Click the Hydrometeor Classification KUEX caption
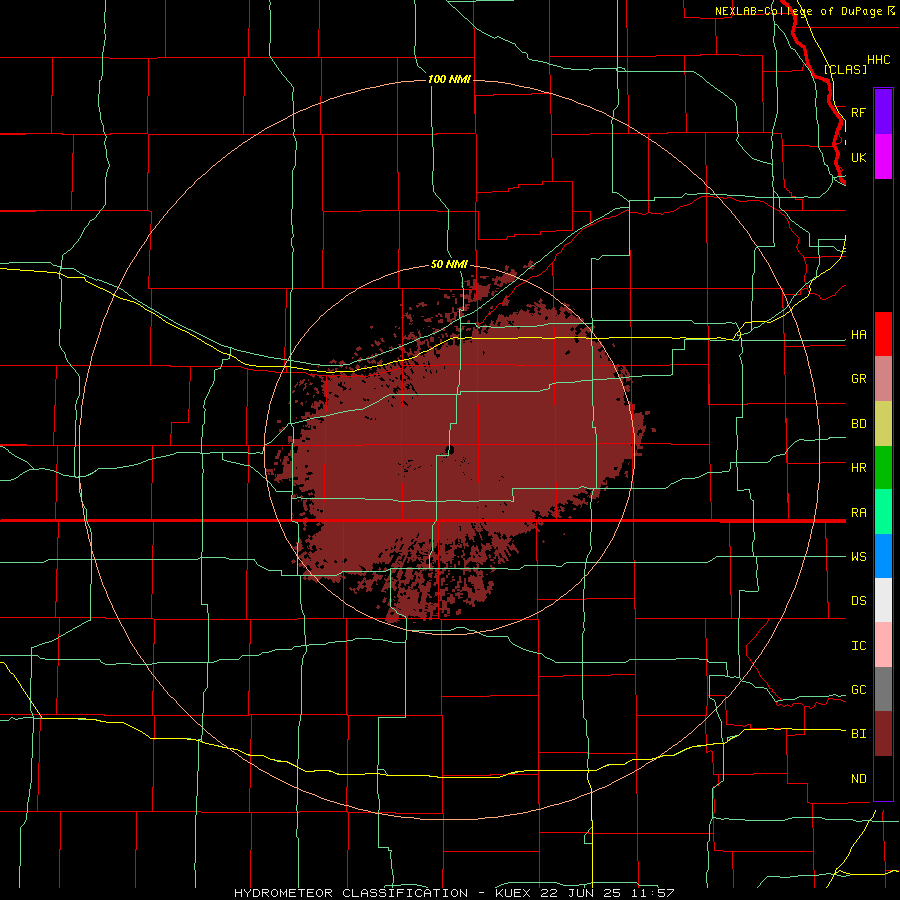This screenshot has width=900, height=900. [x=453, y=893]
